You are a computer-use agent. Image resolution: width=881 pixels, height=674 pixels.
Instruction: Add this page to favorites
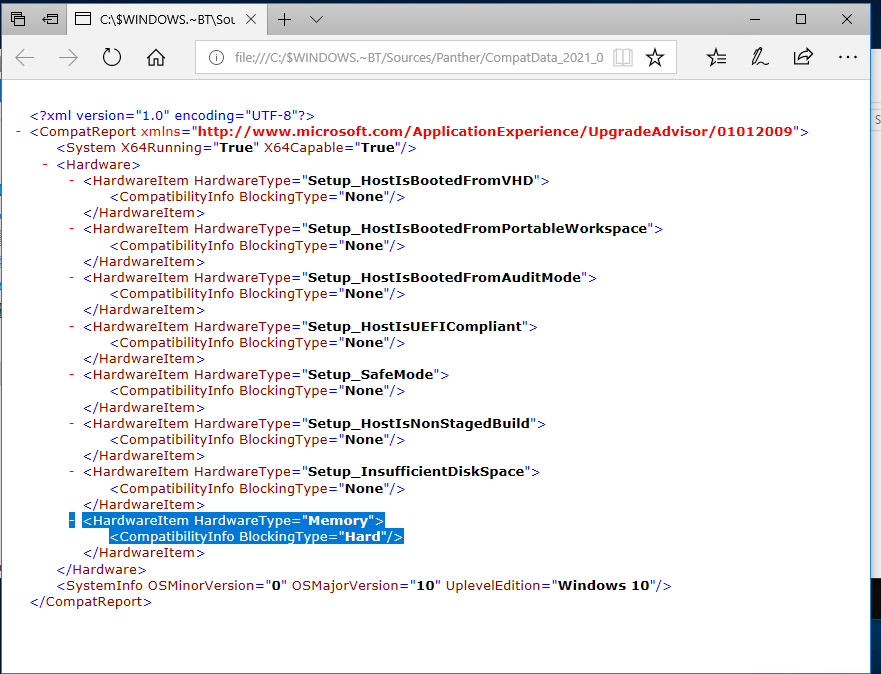tap(655, 57)
